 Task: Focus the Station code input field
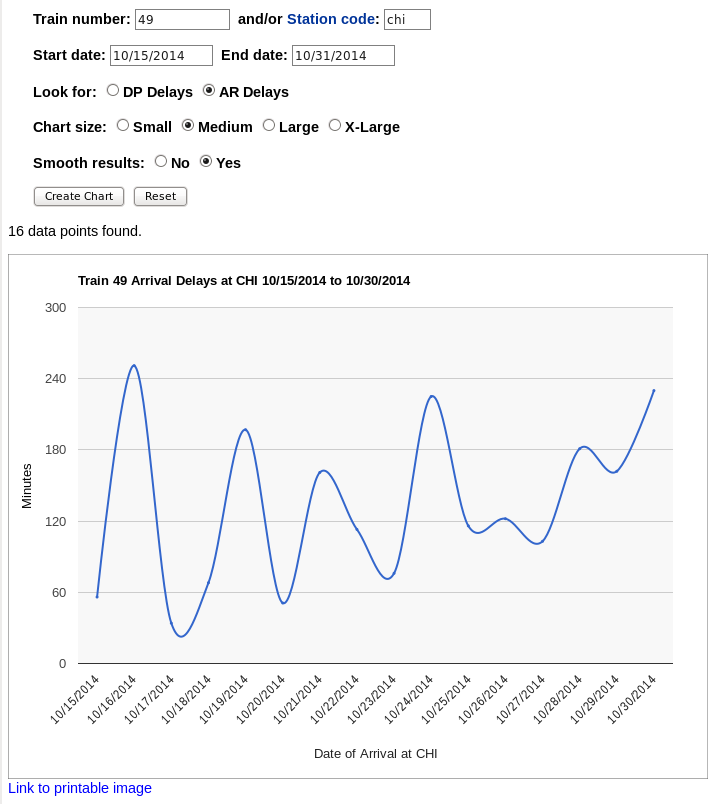tap(407, 19)
